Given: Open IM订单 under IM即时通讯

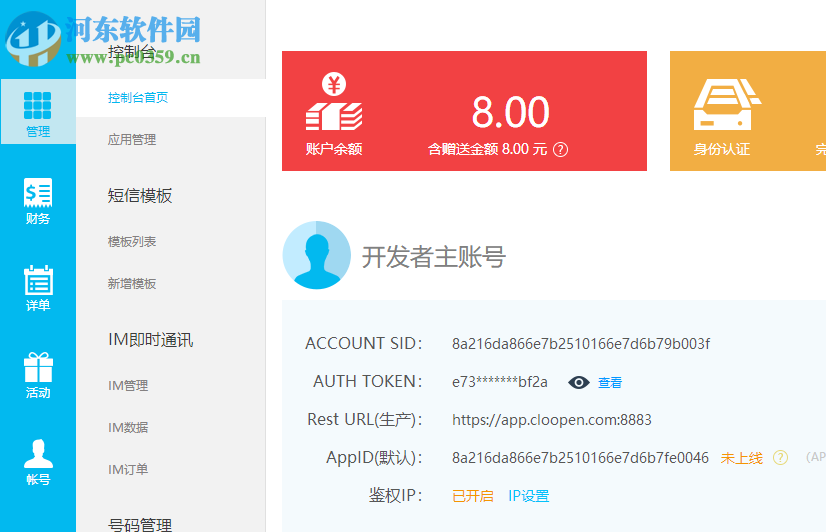Looking at the screenshot, I should (x=128, y=469).
